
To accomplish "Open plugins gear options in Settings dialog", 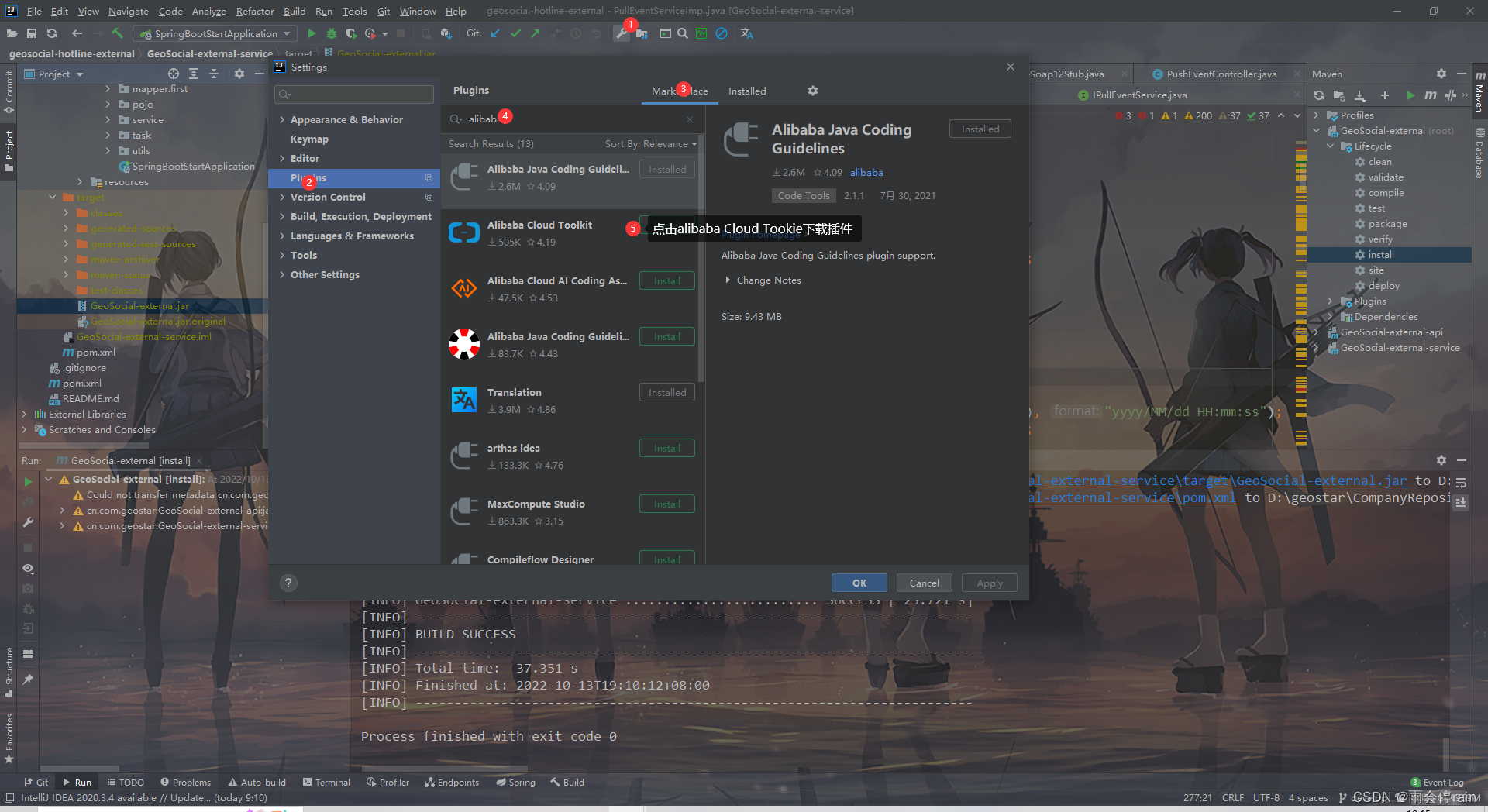I will [813, 91].
